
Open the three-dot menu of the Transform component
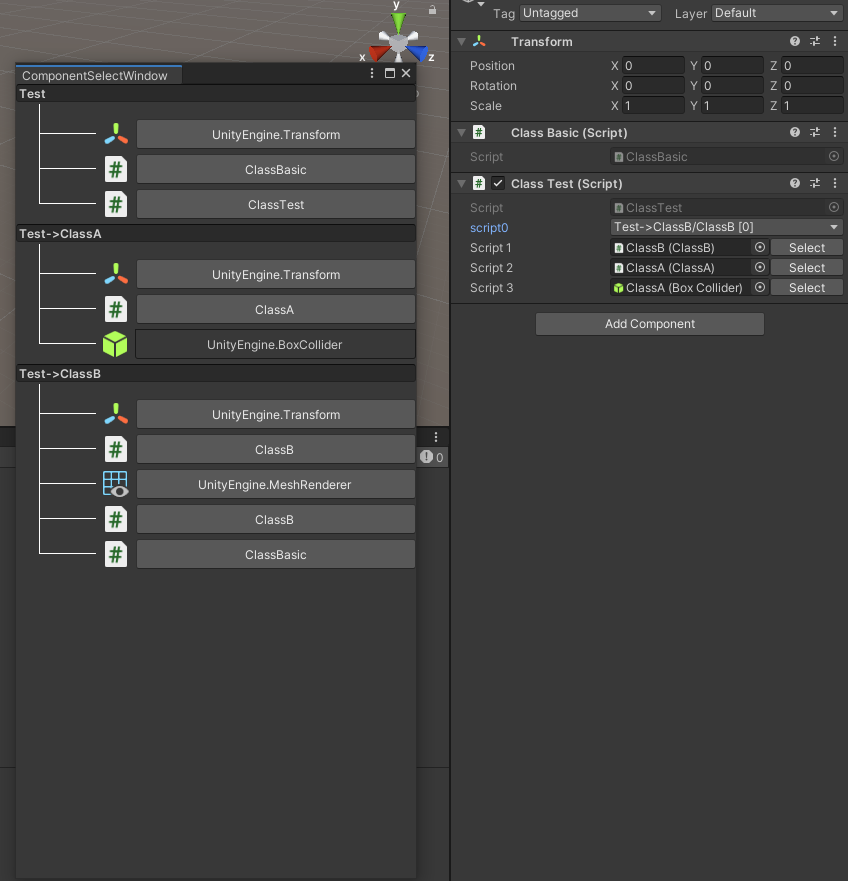coord(835,41)
